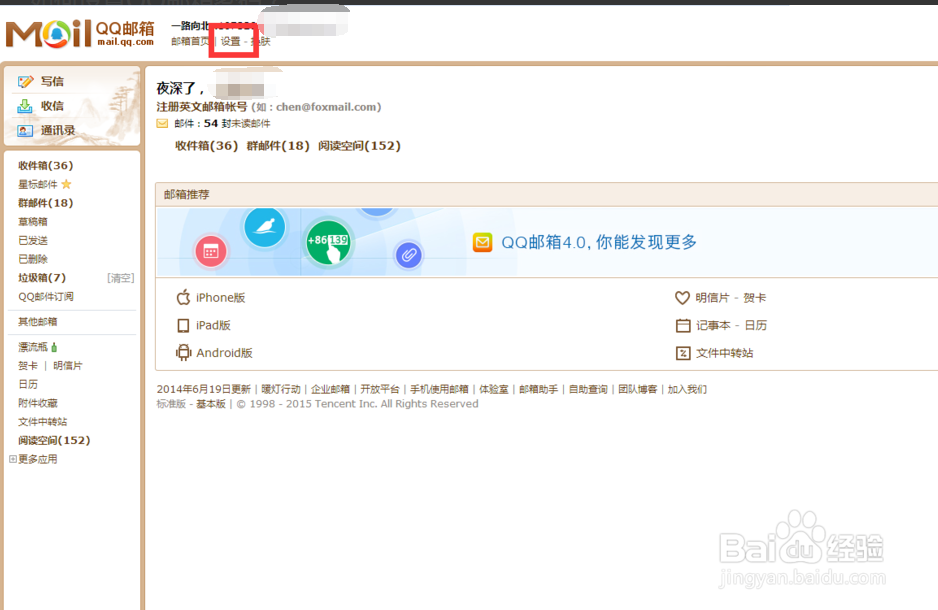Screen dimensions: 938x610
Task: Open 收信 to receive mail
Action: pos(52,106)
